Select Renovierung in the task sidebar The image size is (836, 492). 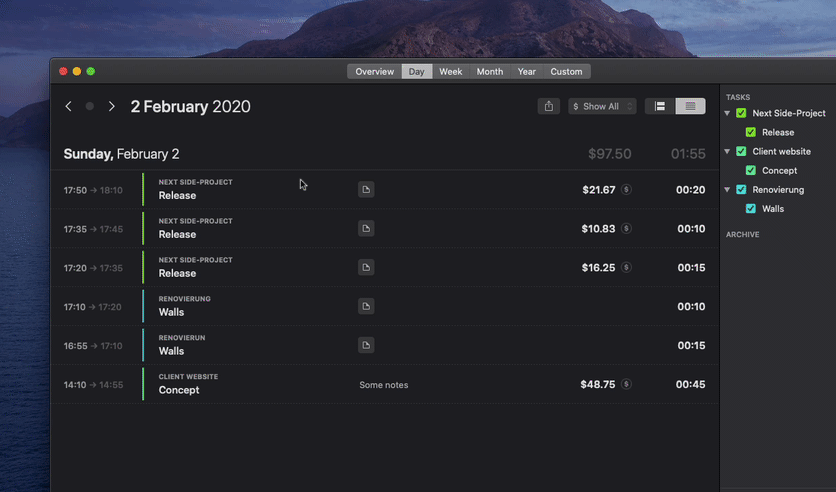(778, 190)
